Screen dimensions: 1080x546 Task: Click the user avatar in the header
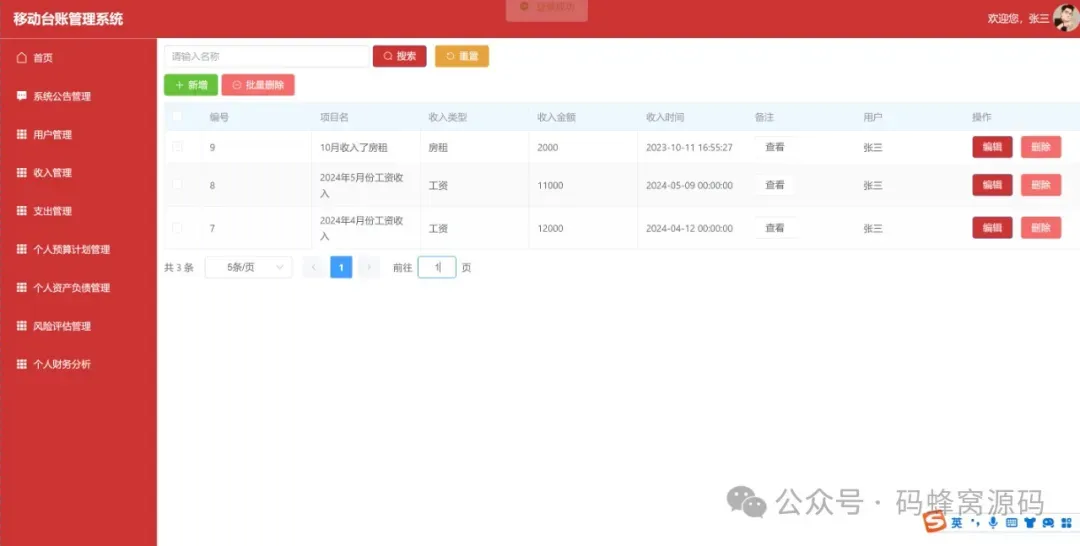pos(1066,18)
